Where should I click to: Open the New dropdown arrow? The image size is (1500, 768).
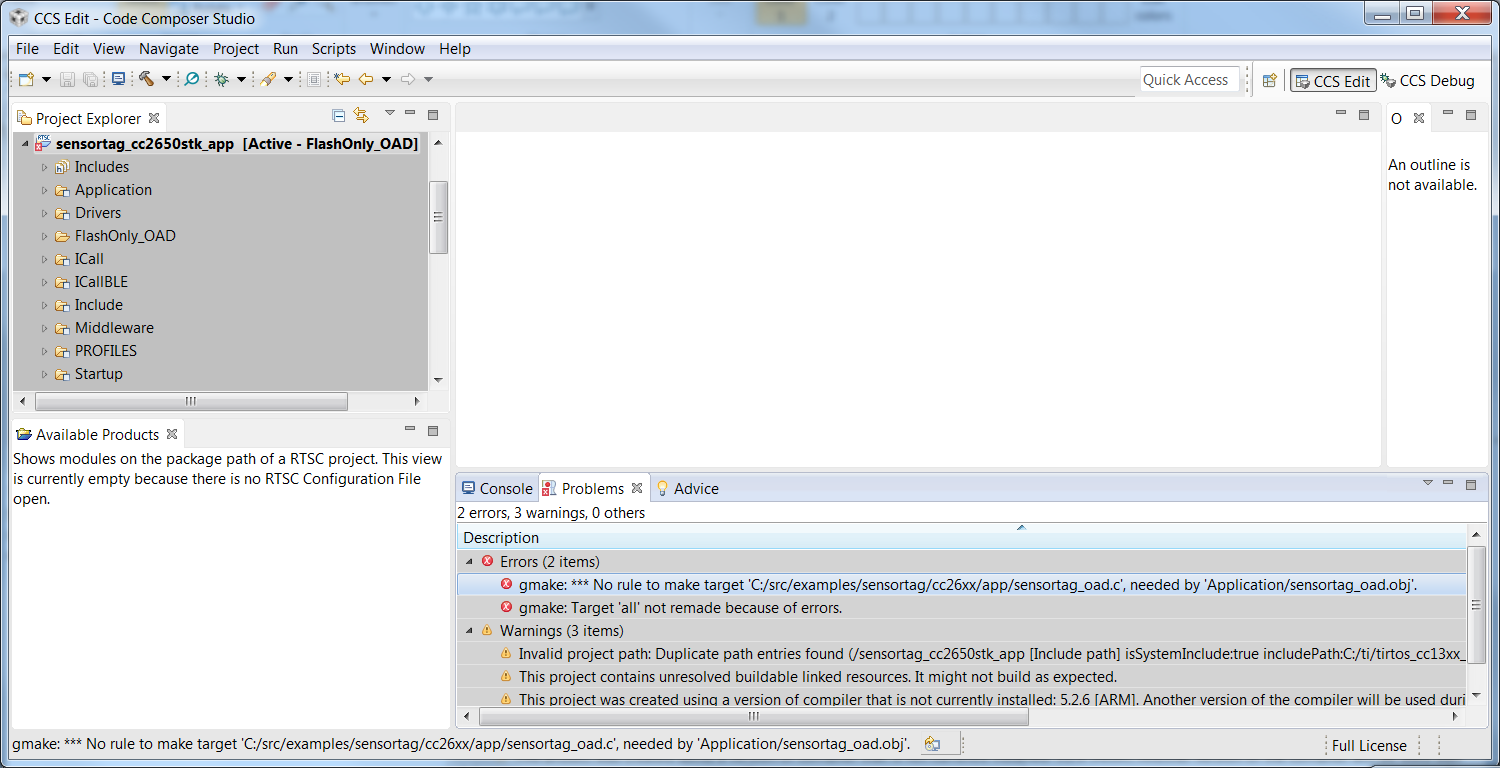(x=46, y=80)
